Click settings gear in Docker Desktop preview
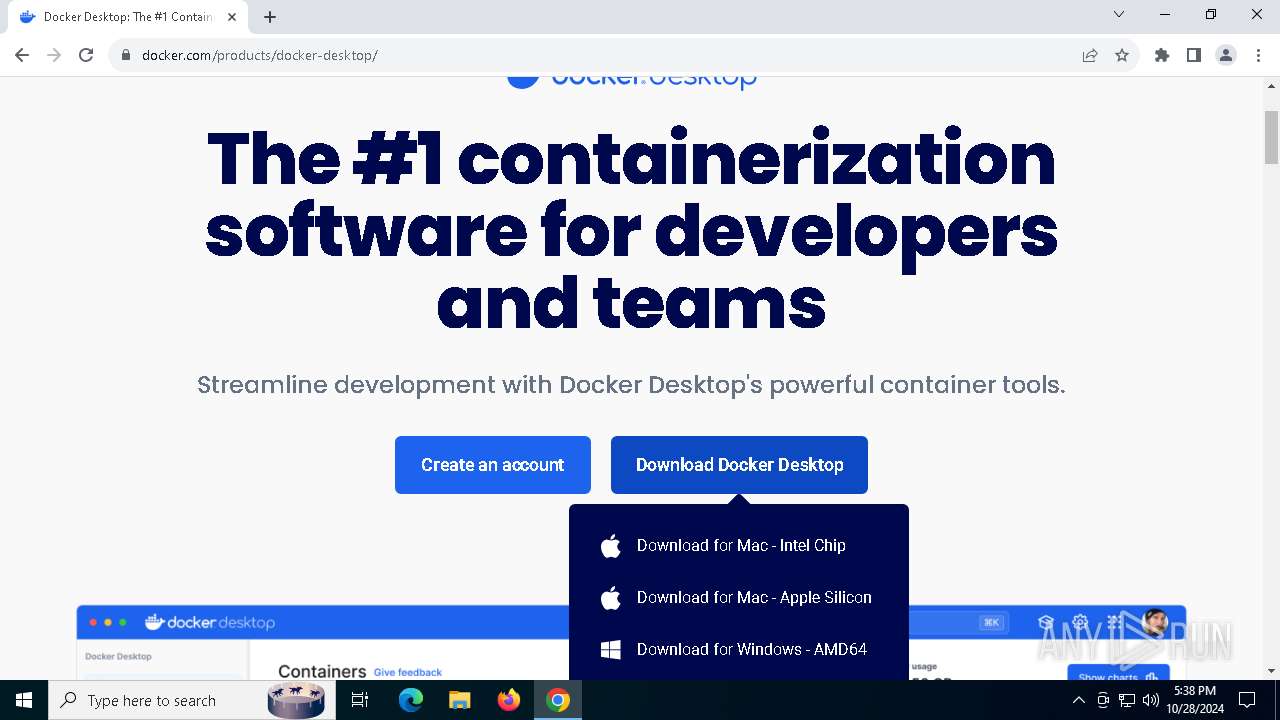 pyautogui.click(x=1080, y=622)
